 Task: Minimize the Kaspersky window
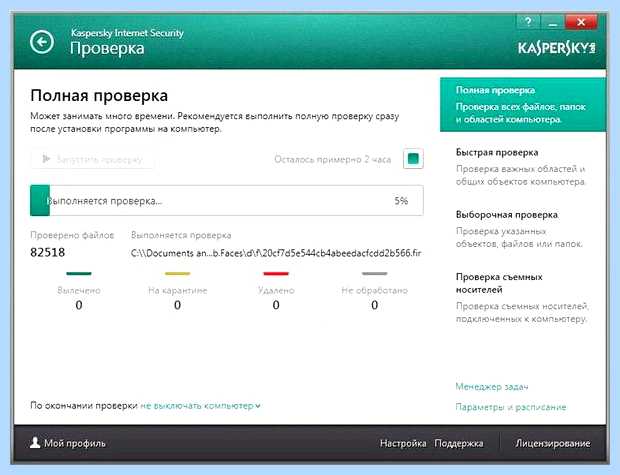pyautogui.click(x=553, y=22)
